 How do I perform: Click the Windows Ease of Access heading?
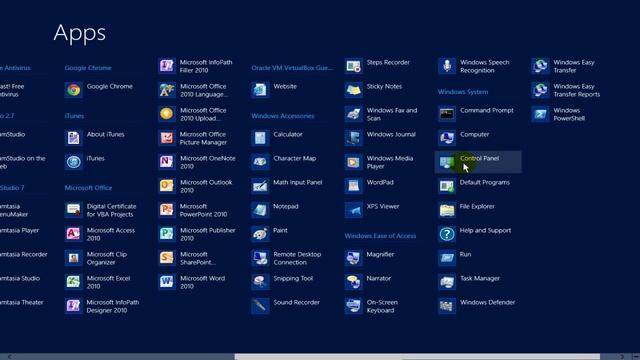click(x=380, y=236)
